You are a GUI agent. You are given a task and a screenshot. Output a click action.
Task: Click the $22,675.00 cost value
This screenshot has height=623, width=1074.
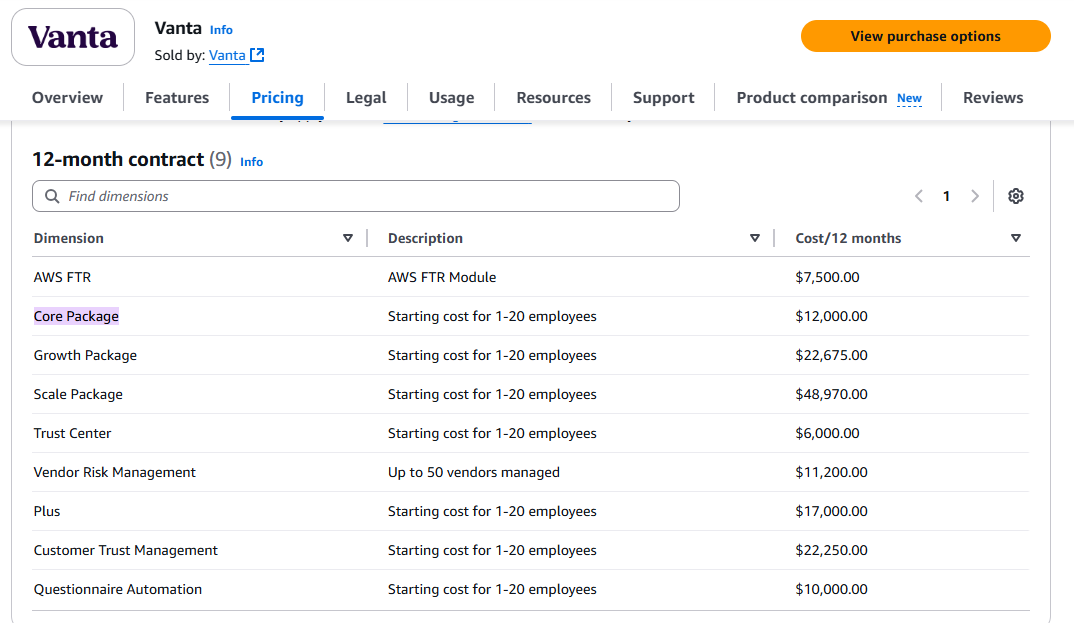click(x=832, y=355)
